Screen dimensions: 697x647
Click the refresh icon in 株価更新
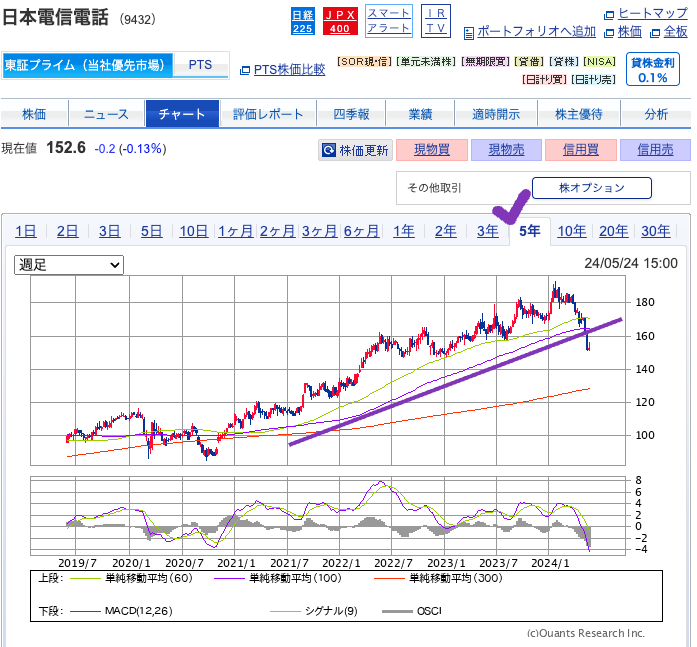329,150
